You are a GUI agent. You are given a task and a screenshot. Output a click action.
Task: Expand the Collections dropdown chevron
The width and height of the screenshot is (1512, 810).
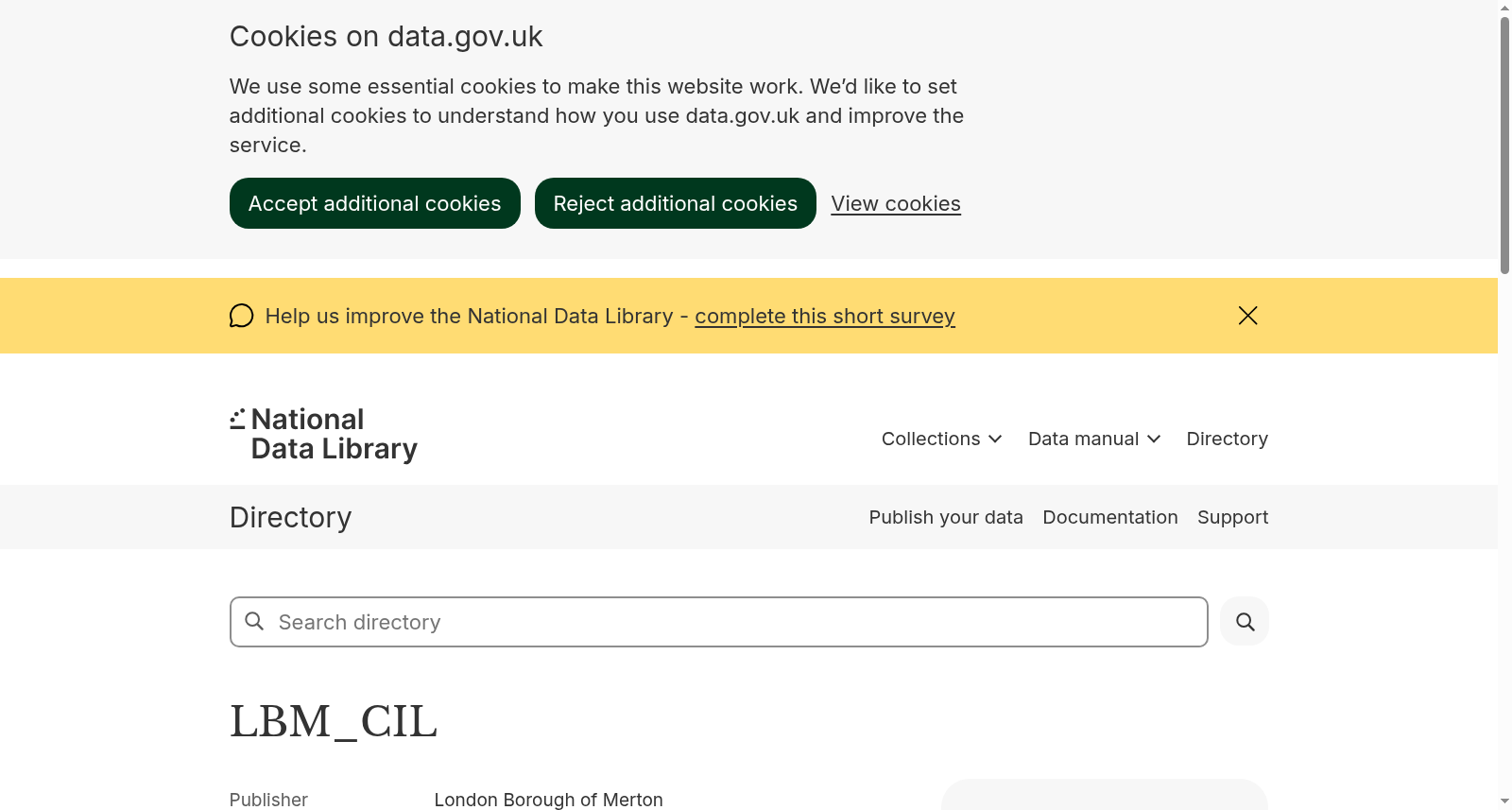995,439
